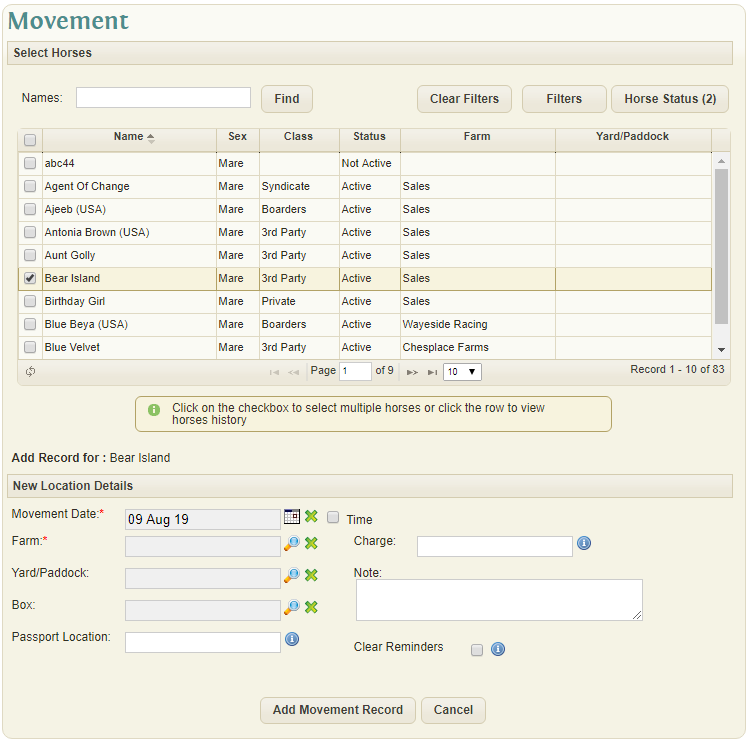Click the Note text area
Image resolution: width=751 pixels, height=748 pixels.
point(499,600)
